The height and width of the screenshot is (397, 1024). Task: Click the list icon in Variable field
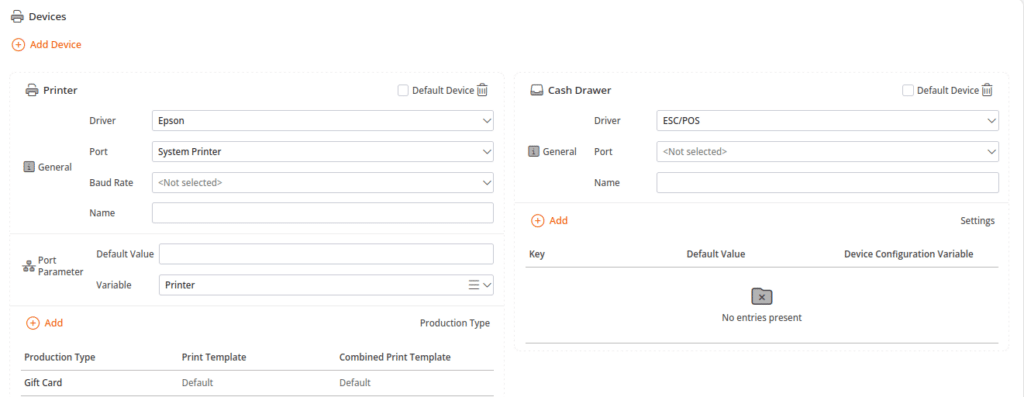pyautogui.click(x=474, y=285)
